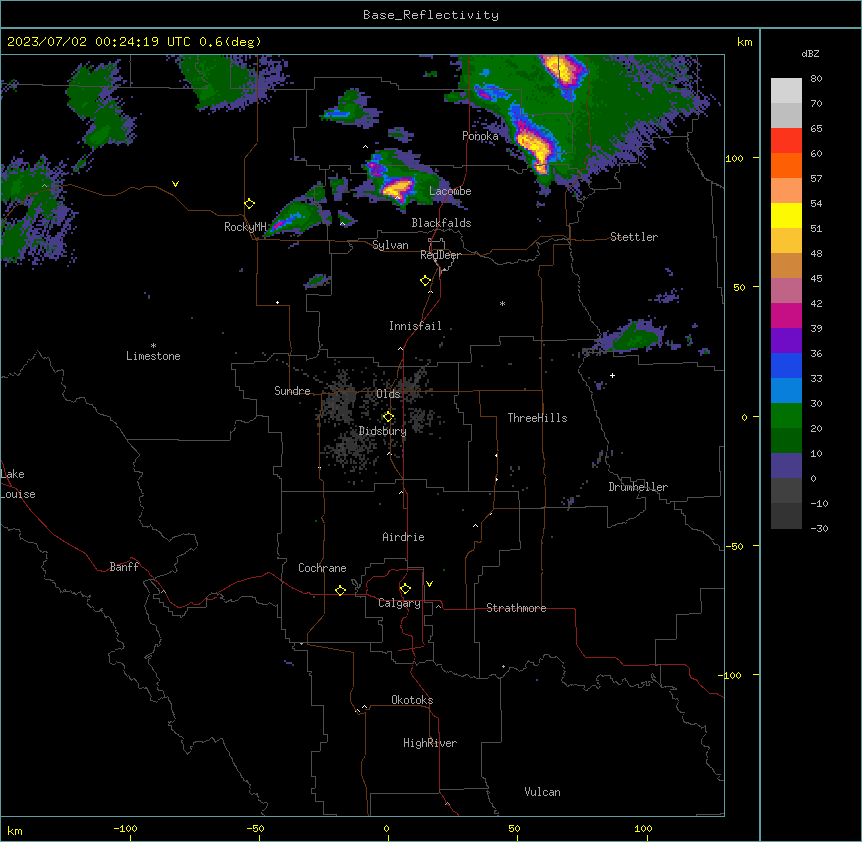Screen dimensions: 862x842
Task: Click the Ponoka city label
Action: 480,136
